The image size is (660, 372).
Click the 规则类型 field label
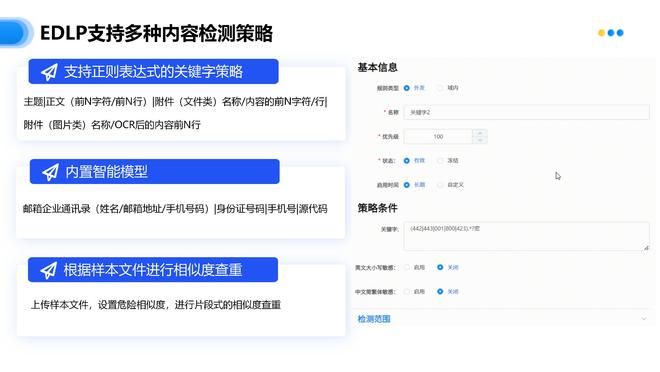[x=387, y=88]
